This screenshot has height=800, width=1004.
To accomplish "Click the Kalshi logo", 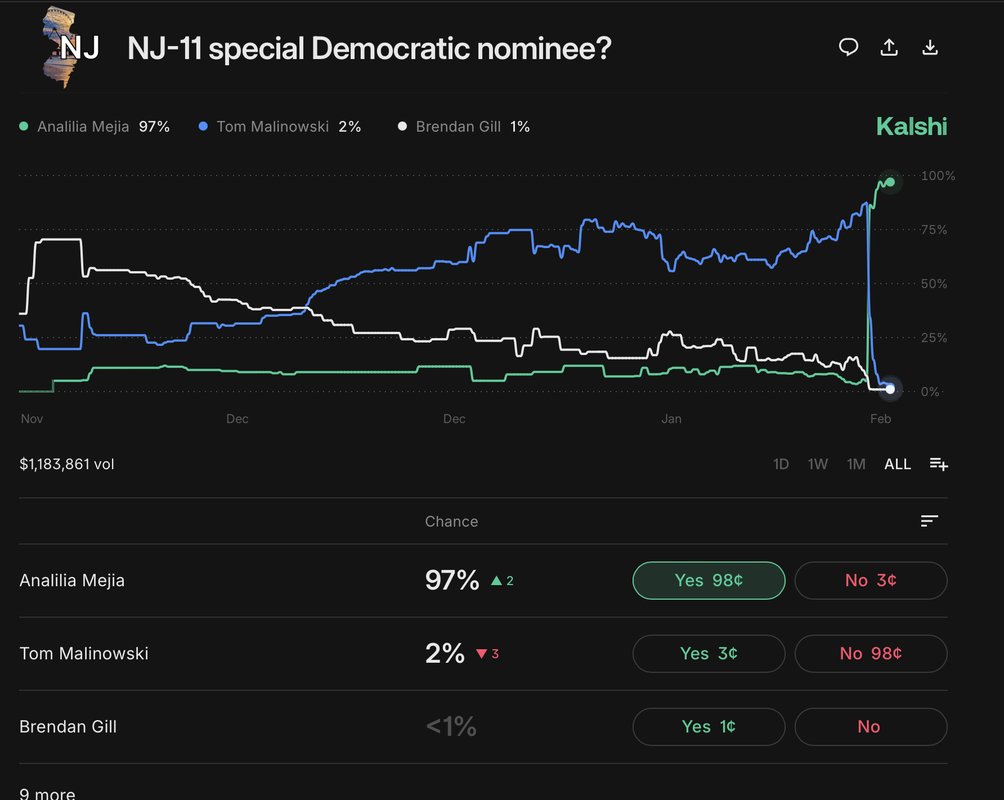I will (911, 126).
